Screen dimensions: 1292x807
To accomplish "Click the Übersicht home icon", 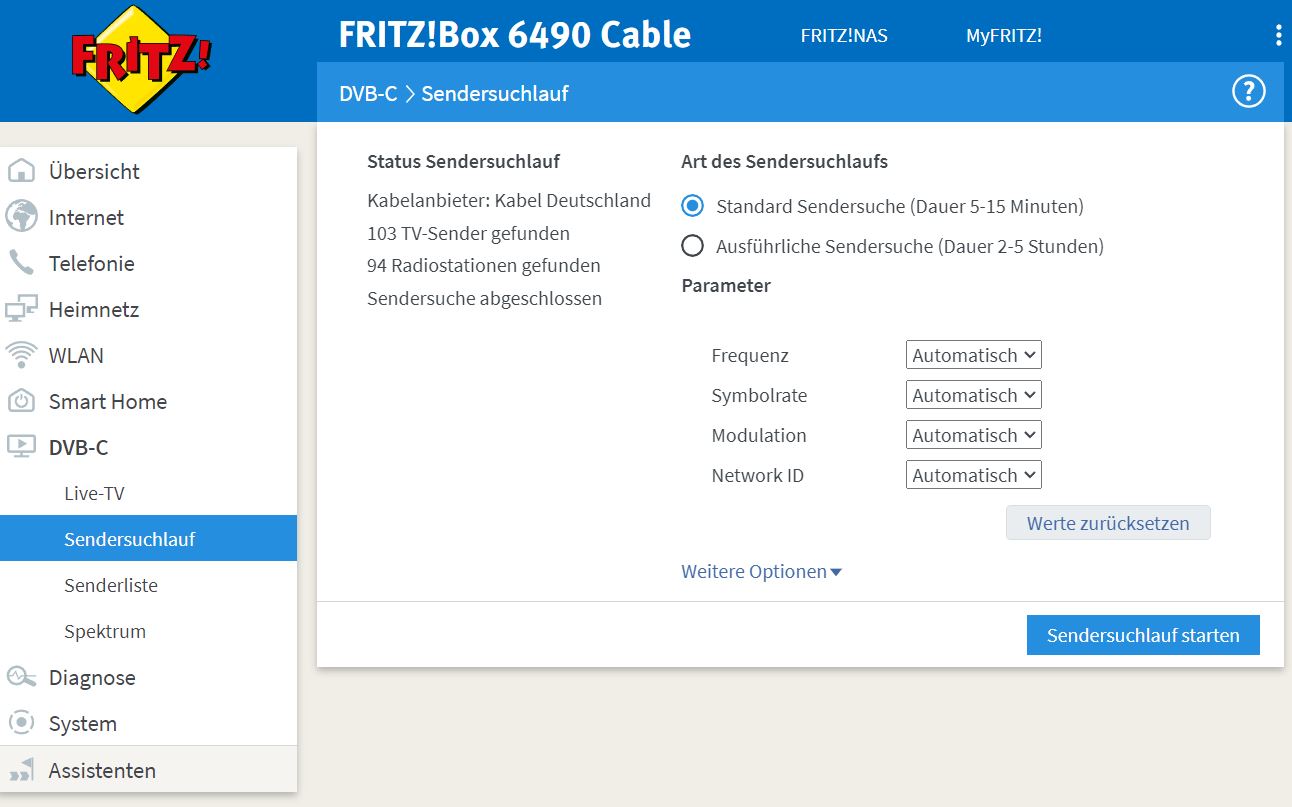I will tap(21, 171).
